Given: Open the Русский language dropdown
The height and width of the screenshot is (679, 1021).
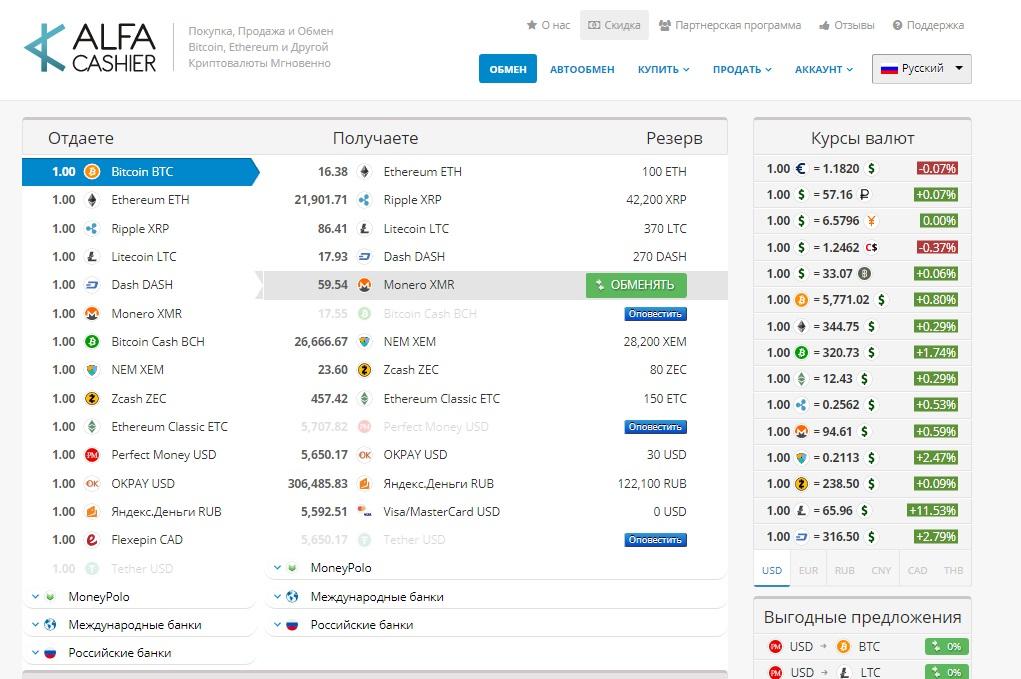Looking at the screenshot, I should coord(921,69).
